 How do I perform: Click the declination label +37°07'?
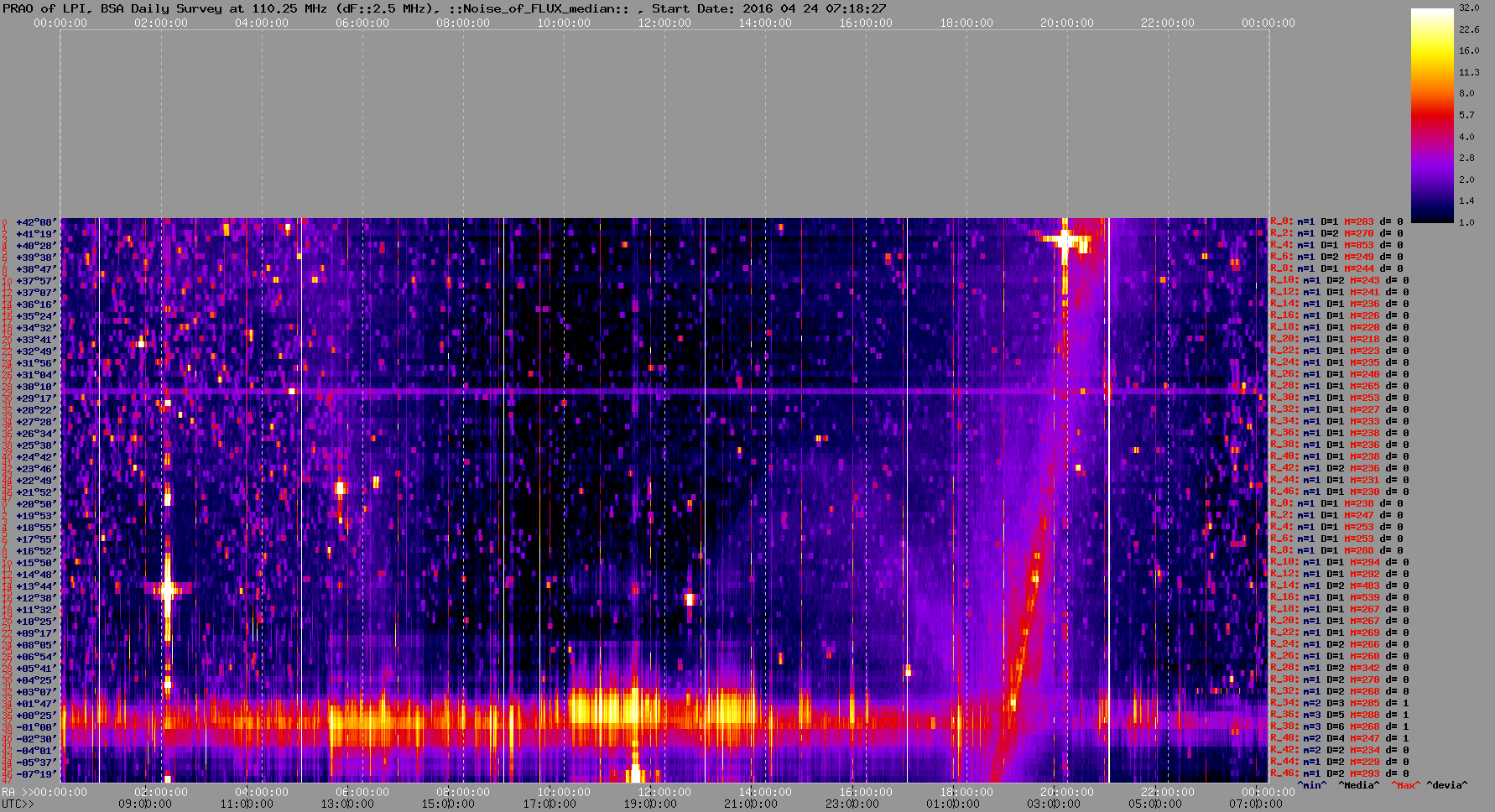point(36,293)
